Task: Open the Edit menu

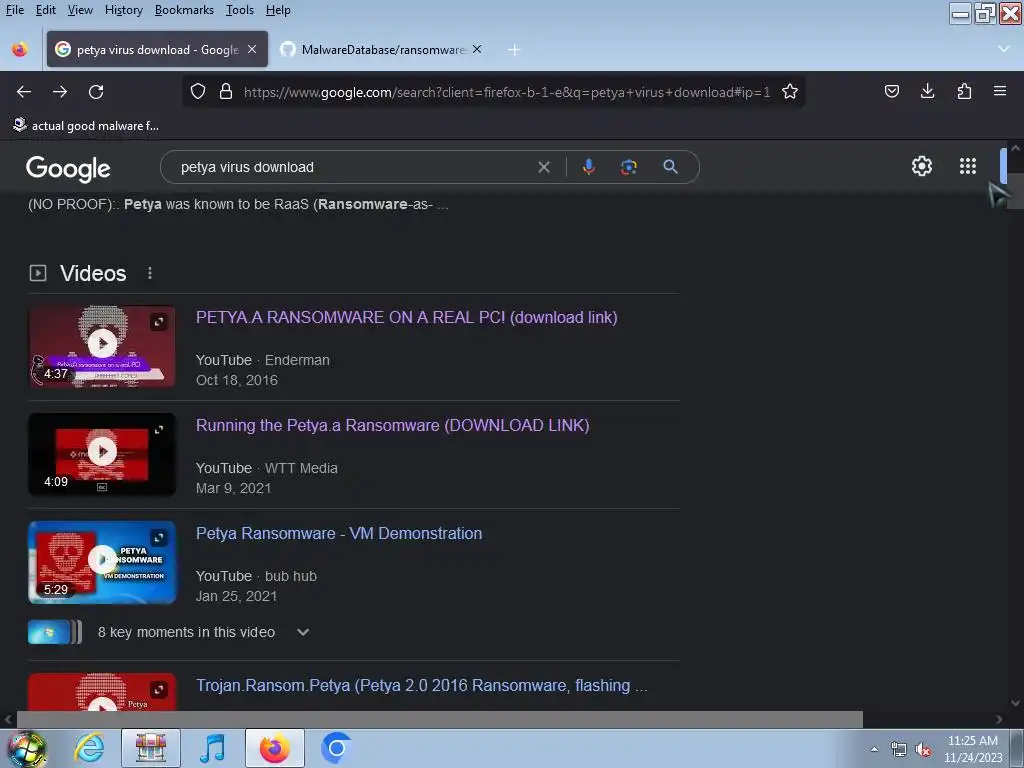Action: (x=45, y=10)
